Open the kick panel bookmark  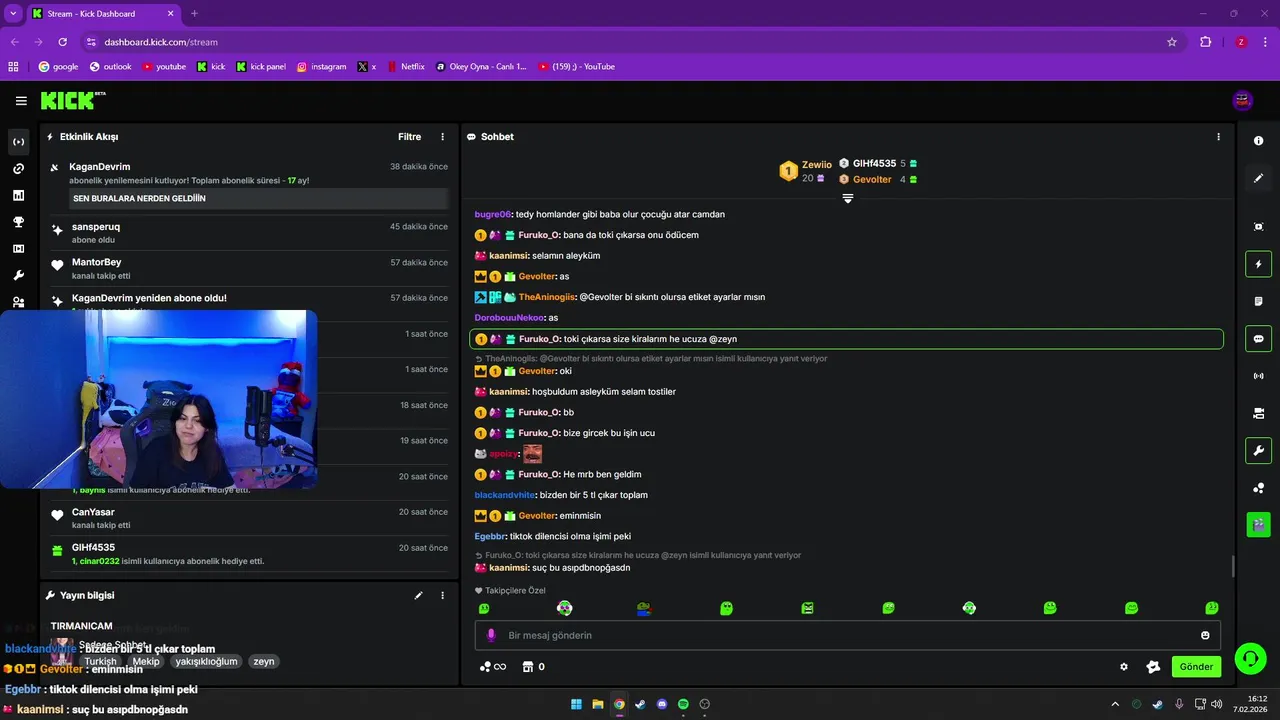tap(261, 67)
